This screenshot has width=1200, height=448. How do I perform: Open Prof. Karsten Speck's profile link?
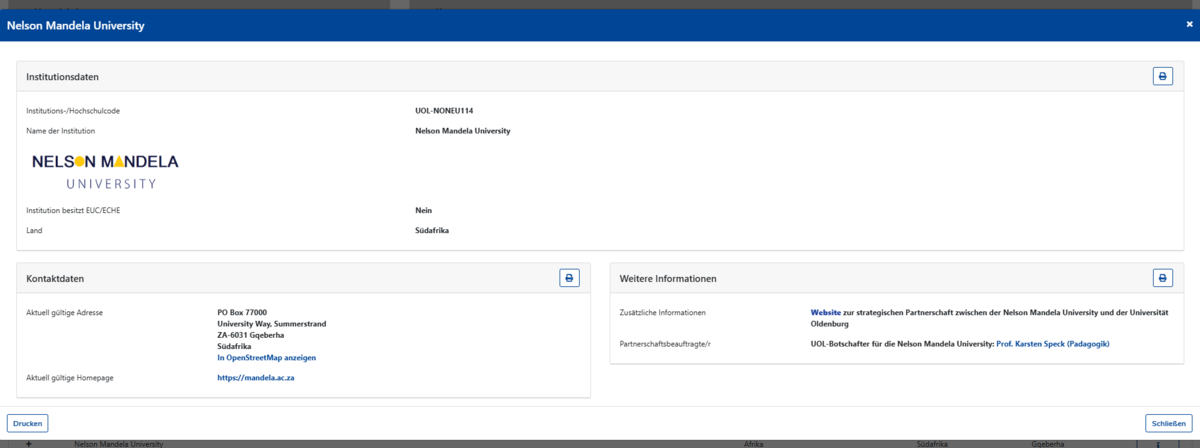point(1053,344)
